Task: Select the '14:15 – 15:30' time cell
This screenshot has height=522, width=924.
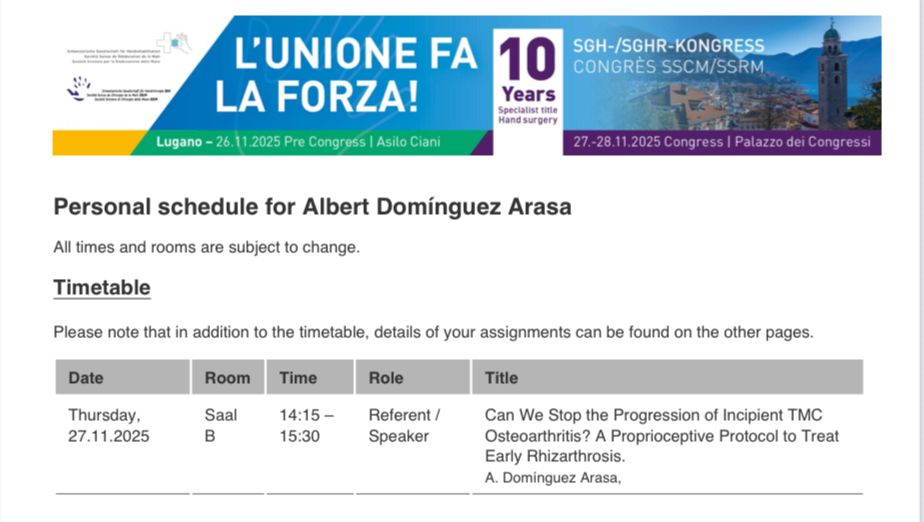Action: [307, 425]
